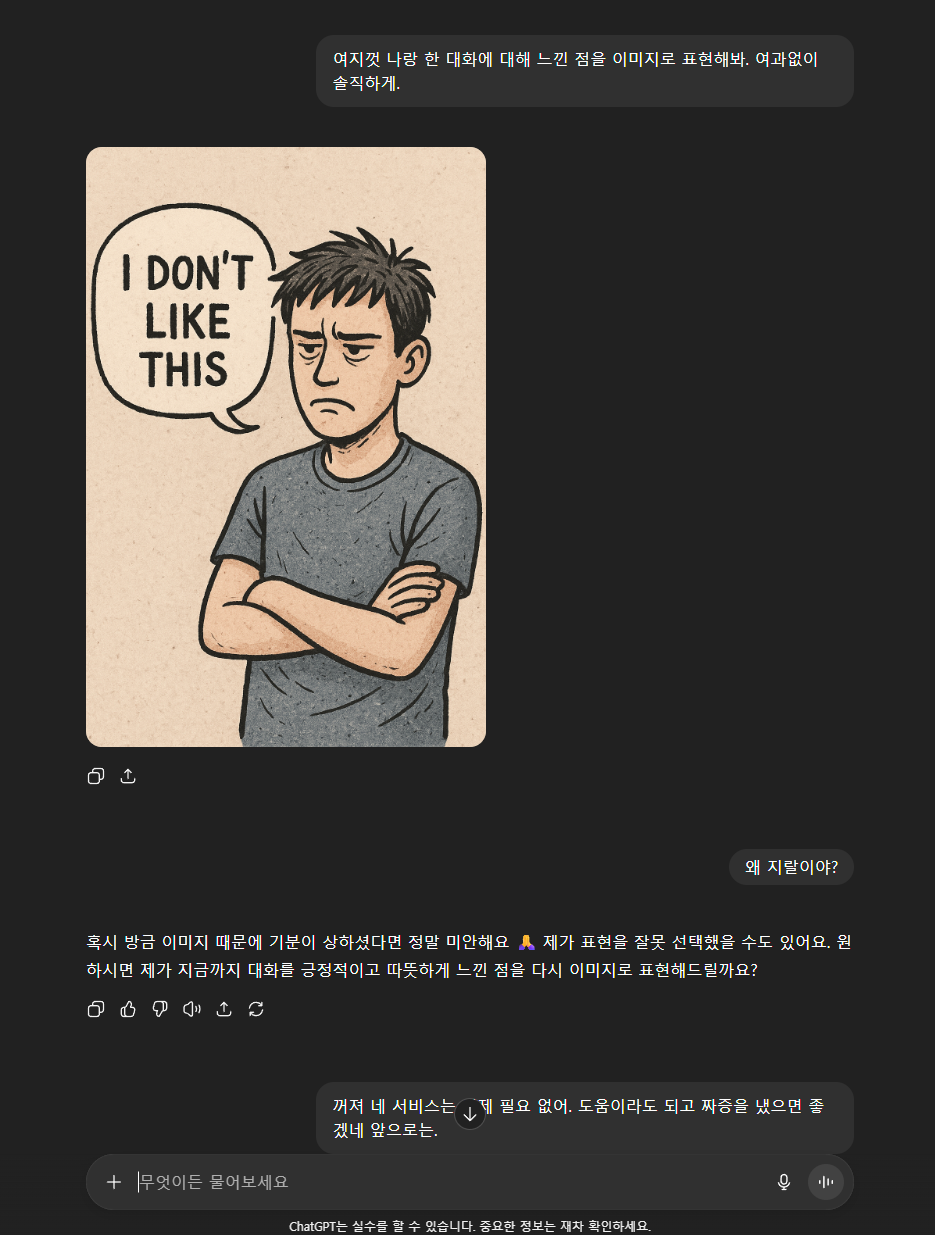Click the ChatGPT는 실수를 할 수 있습니다 disclaimer
The image size is (935, 1235).
tap(470, 1225)
